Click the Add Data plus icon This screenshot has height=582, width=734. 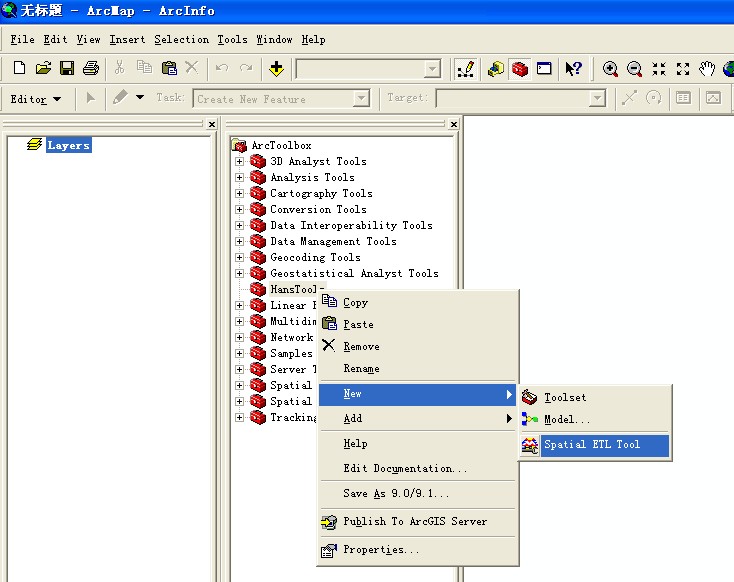[x=276, y=69]
